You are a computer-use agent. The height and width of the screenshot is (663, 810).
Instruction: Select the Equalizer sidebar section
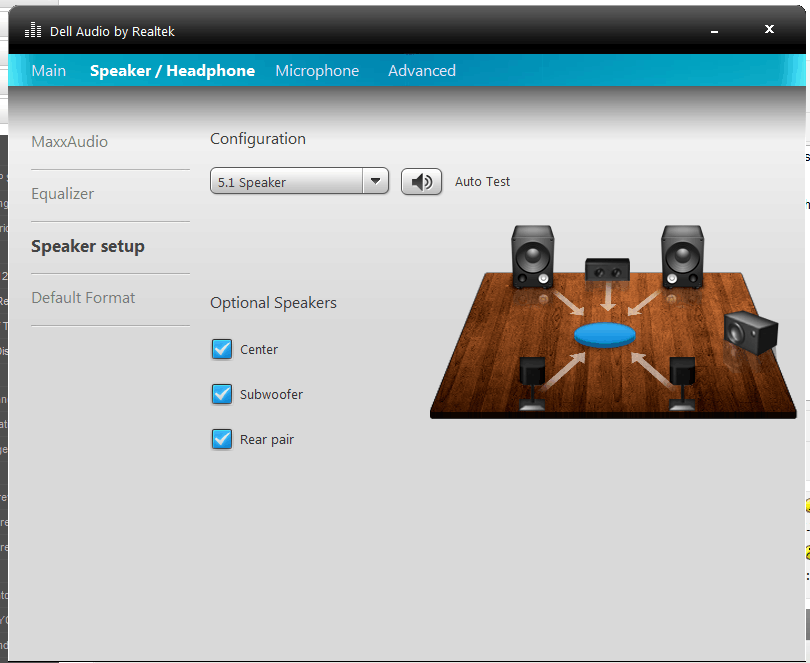coord(63,194)
